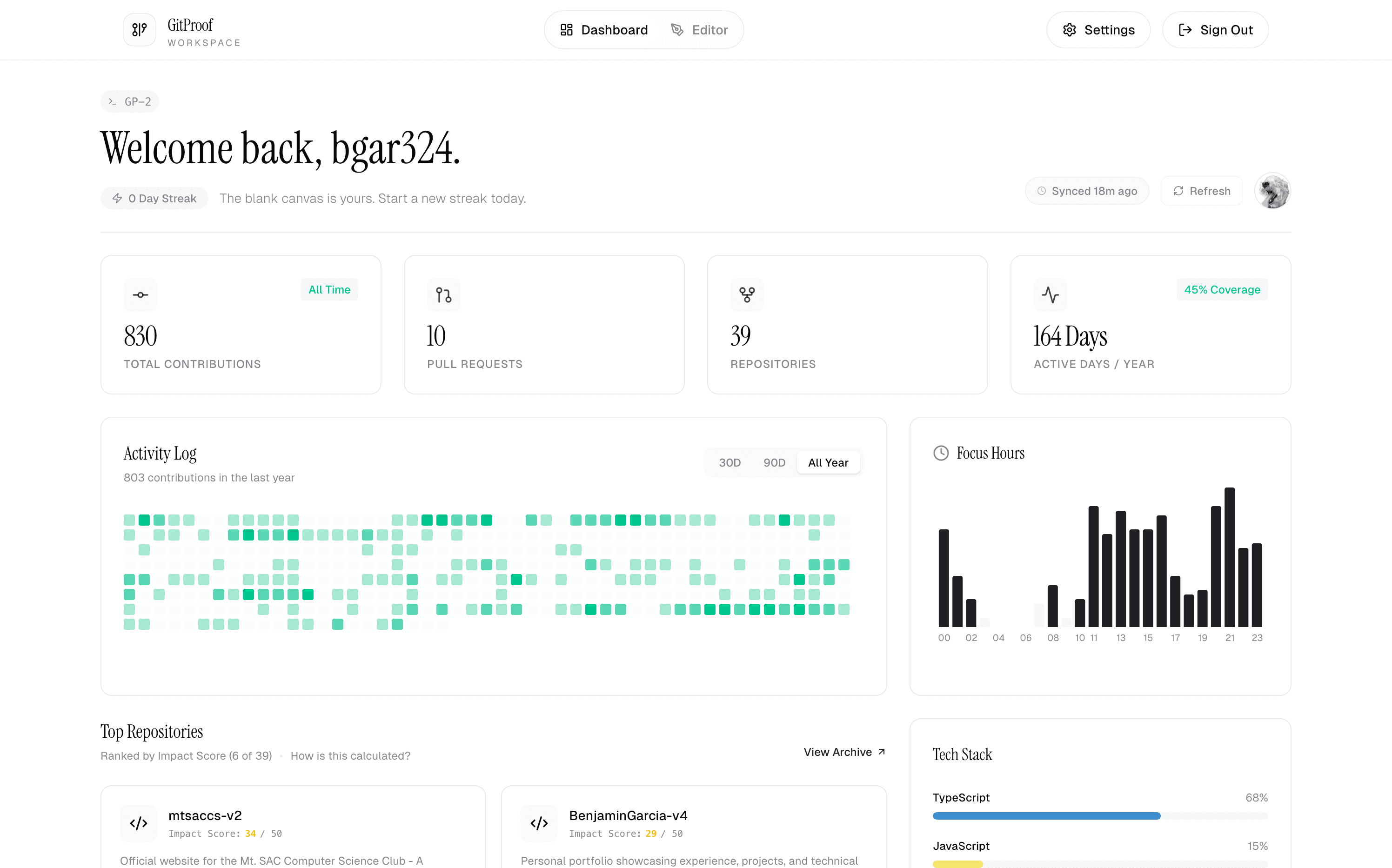Viewport: 1392px width, 868px height.
Task: Click the 45% Coverage badge
Action: coord(1222,289)
